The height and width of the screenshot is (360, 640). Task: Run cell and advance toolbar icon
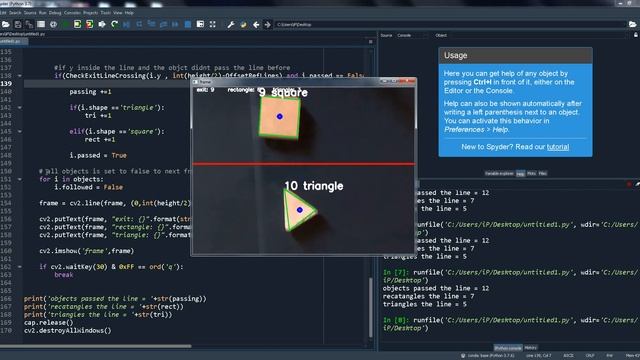click(x=89, y=24)
